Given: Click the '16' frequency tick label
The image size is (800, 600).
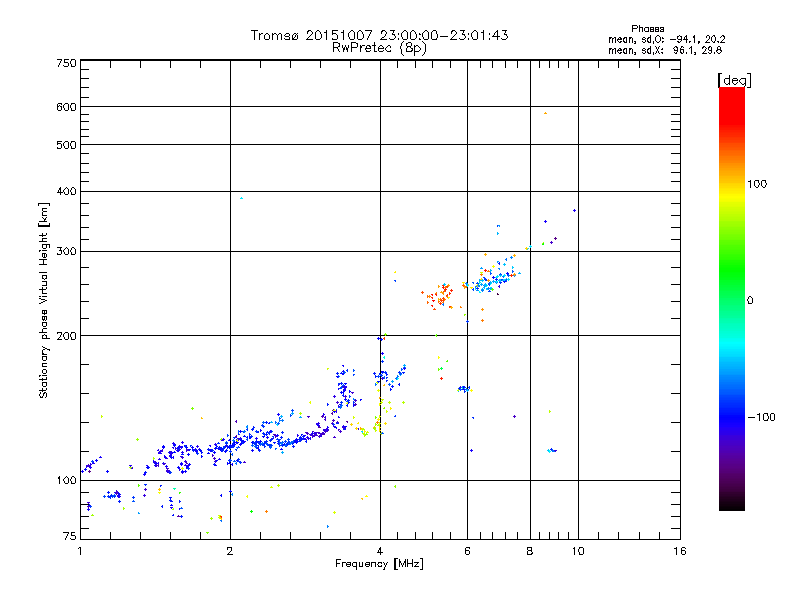Looking at the screenshot, I should click(680, 551).
